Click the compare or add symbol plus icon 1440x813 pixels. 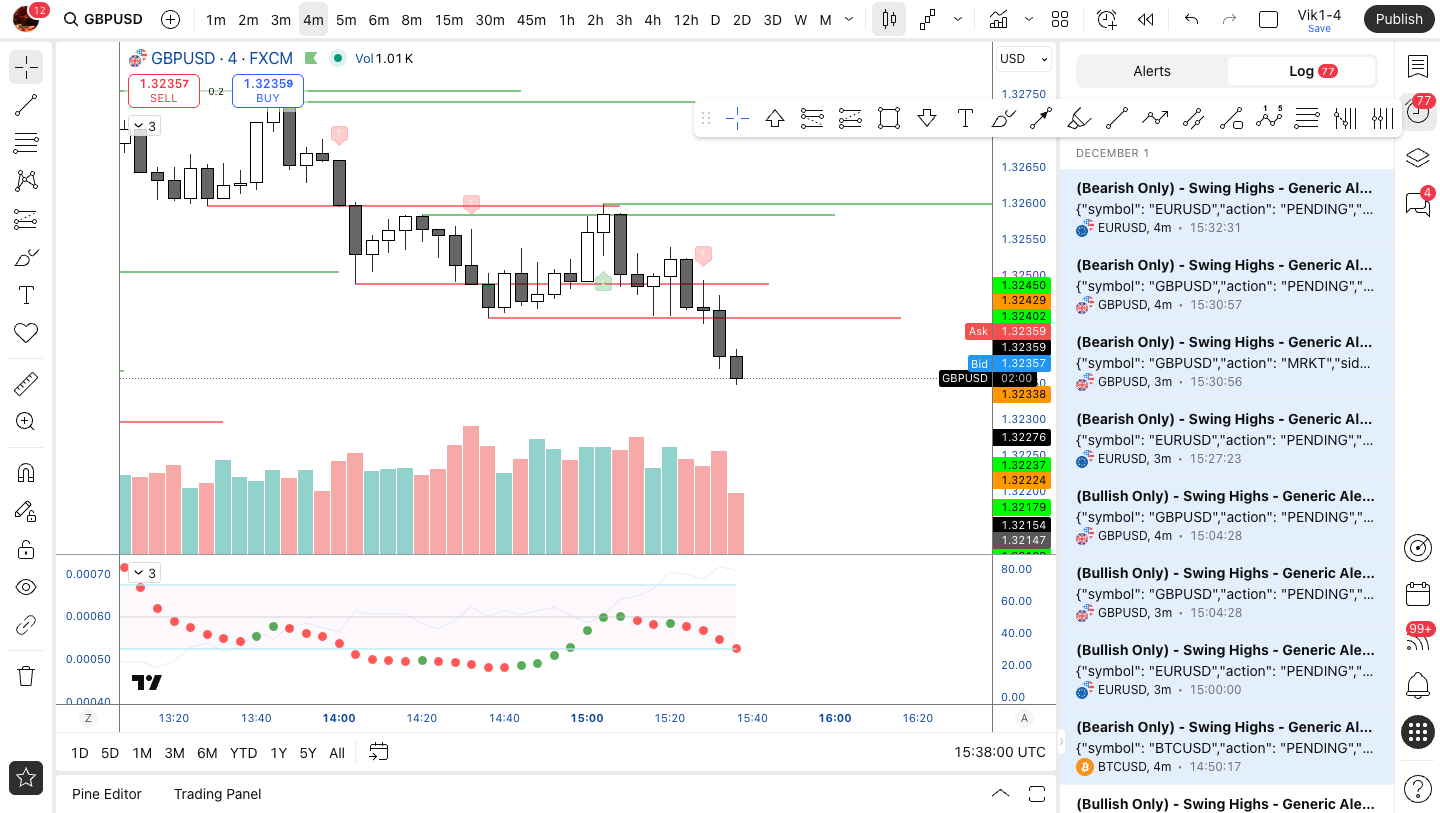click(170, 19)
